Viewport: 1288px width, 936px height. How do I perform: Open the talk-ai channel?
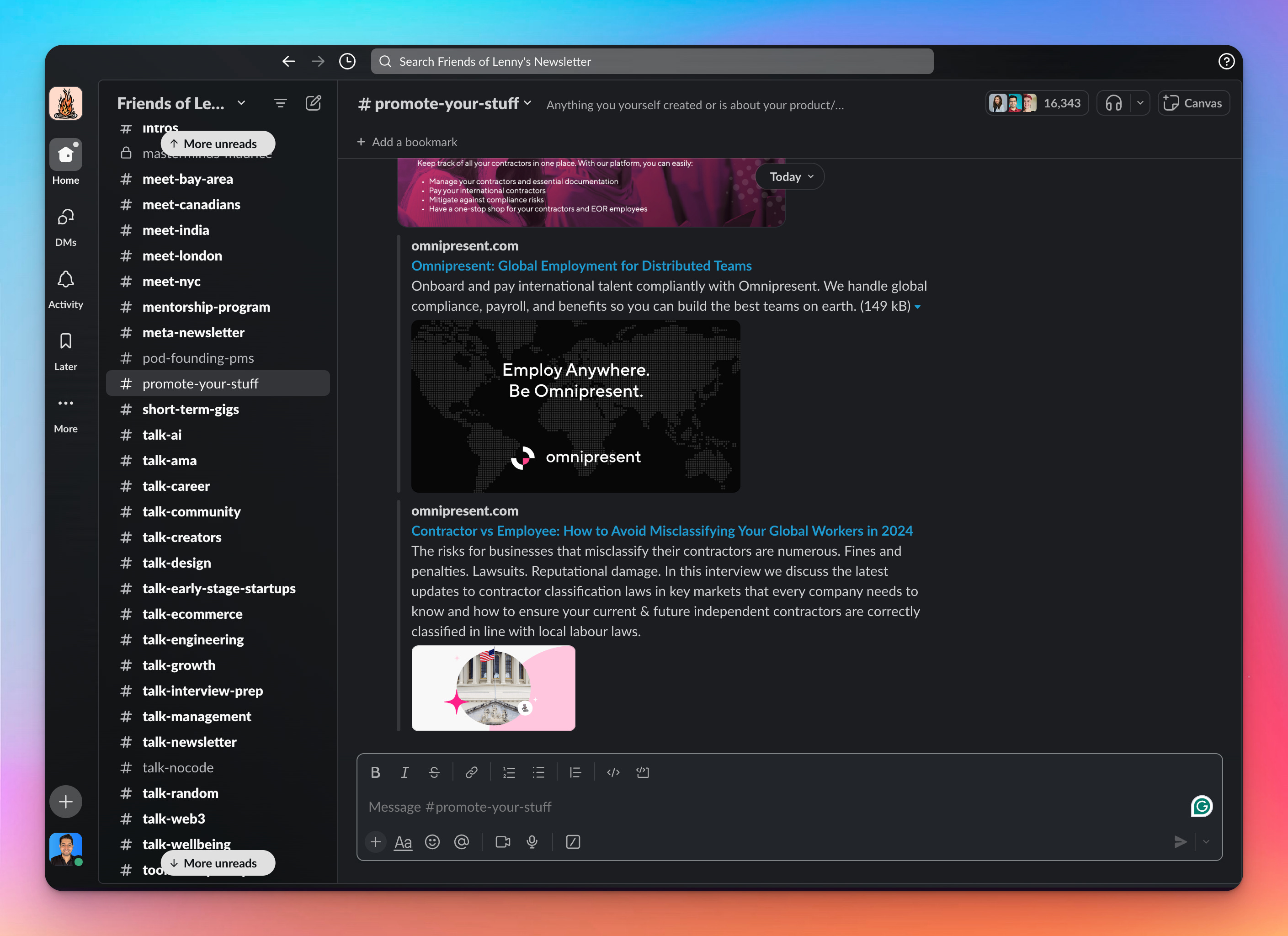(x=218, y=435)
